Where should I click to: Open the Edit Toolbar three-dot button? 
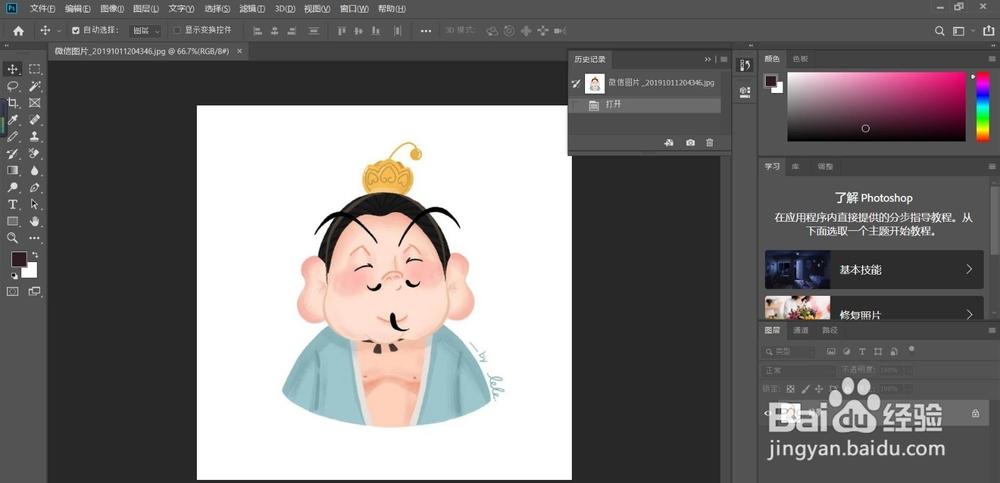[x=34, y=238]
